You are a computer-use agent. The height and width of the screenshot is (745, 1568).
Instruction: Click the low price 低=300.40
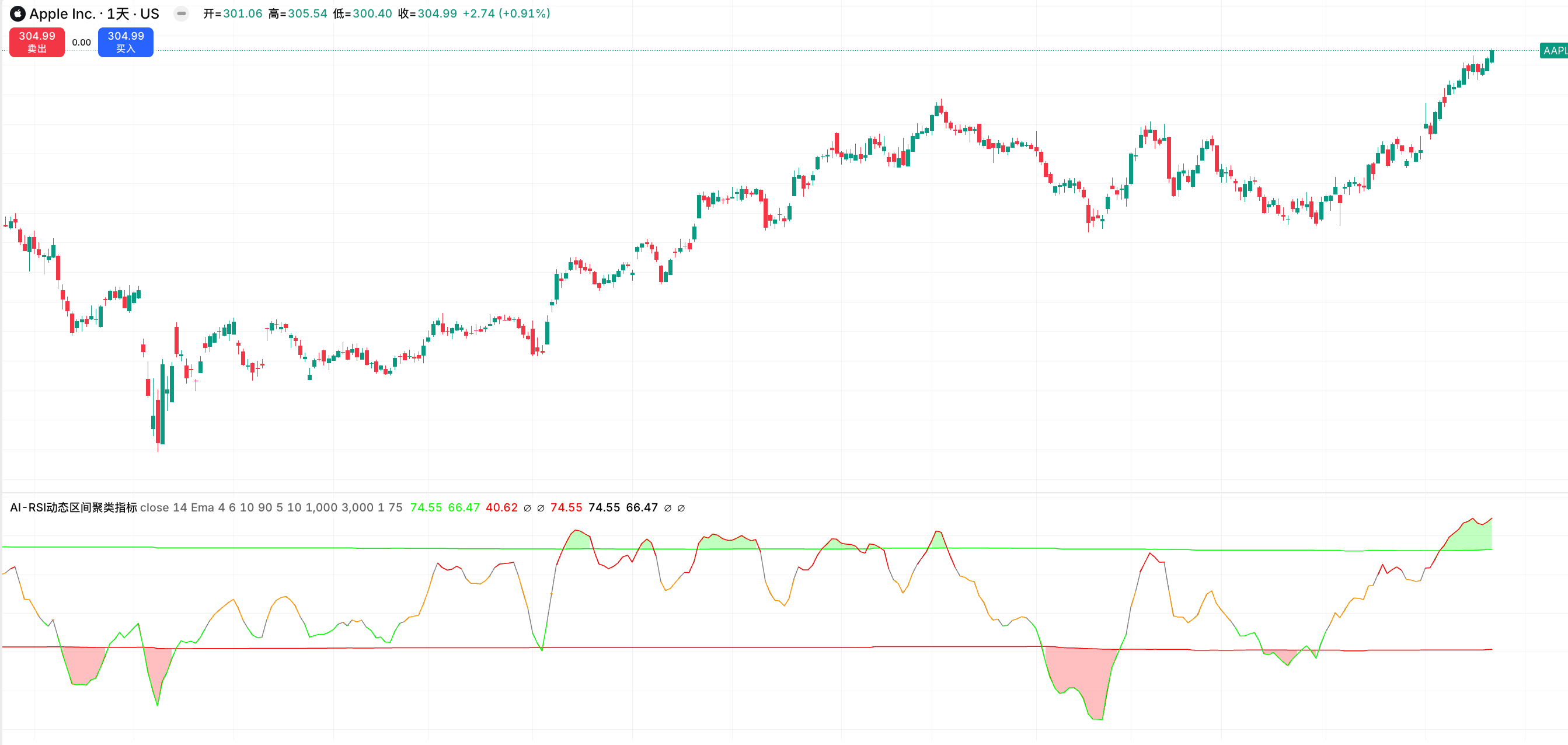click(x=362, y=13)
